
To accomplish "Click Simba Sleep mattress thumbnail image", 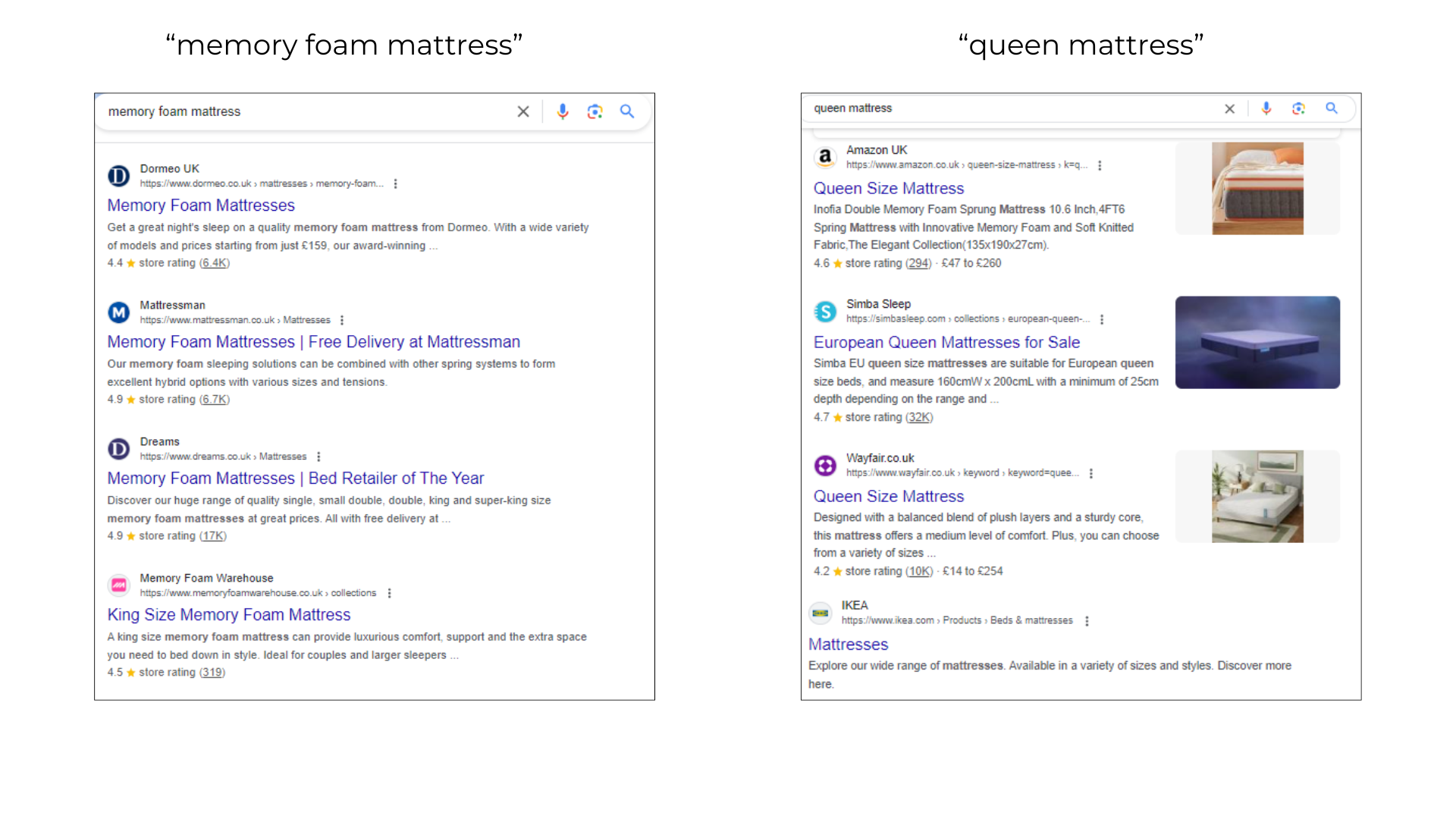I will [x=1257, y=343].
